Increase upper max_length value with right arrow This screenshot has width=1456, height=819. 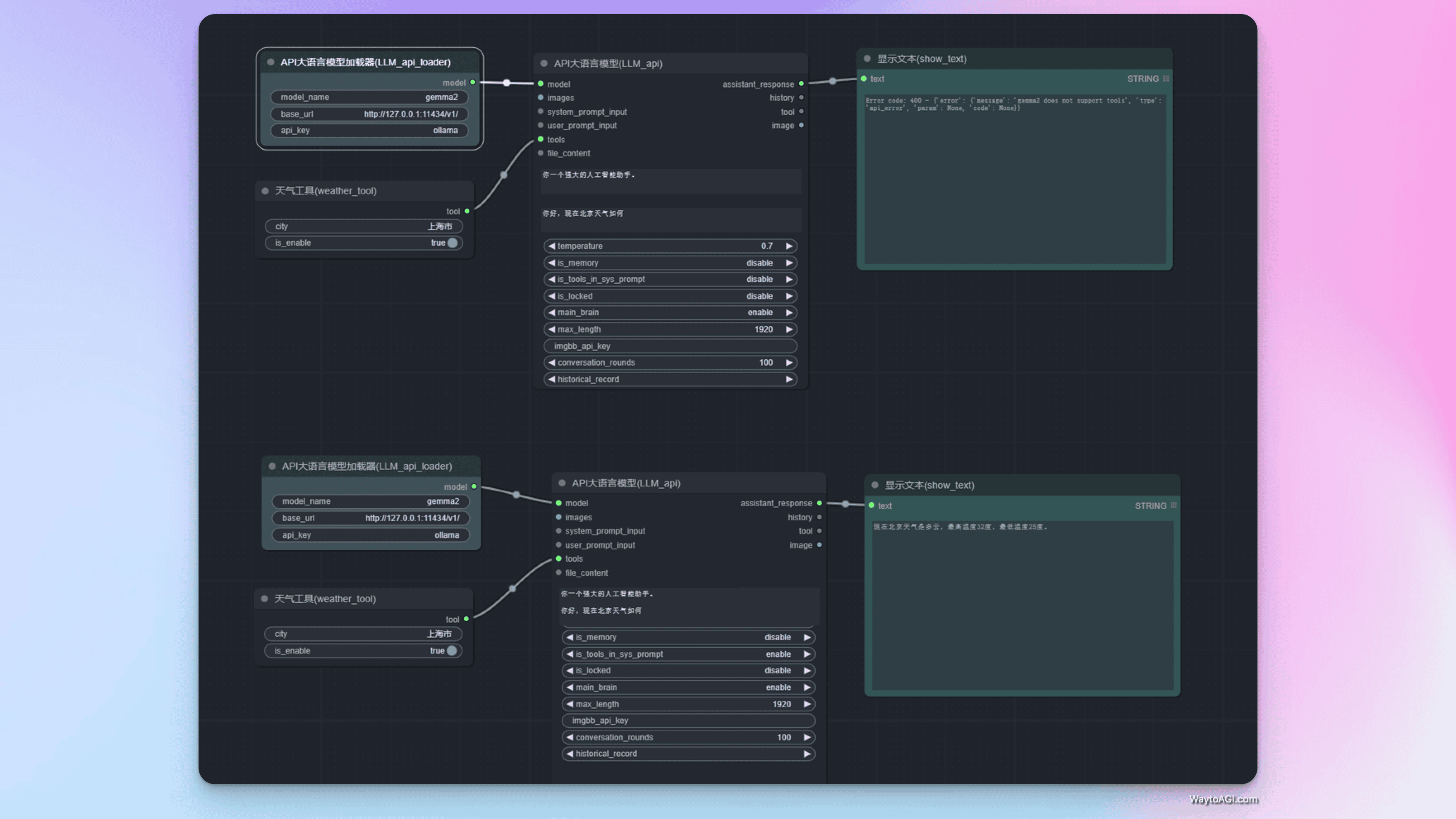tap(789, 329)
